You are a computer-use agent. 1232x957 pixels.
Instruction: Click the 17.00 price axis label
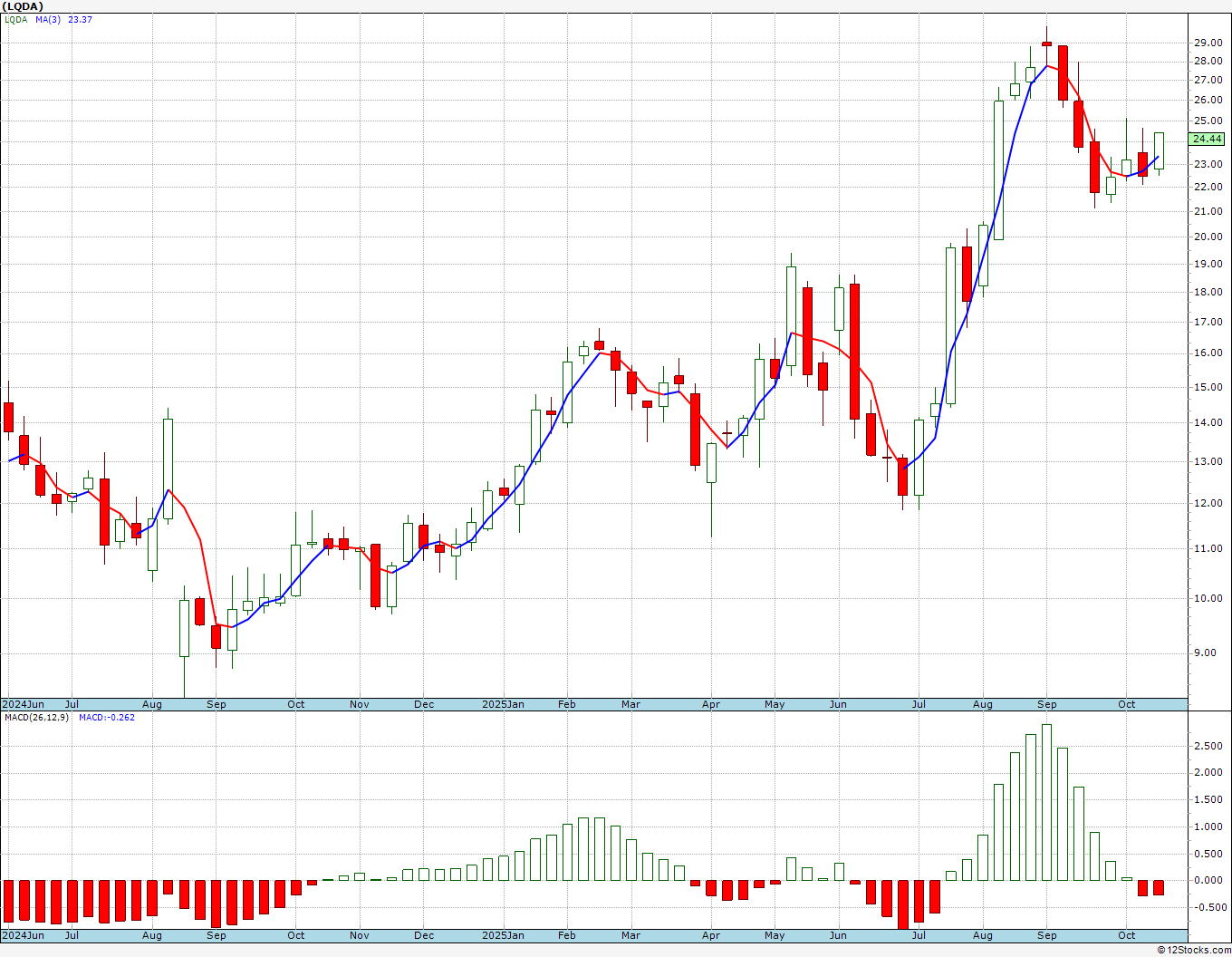pyautogui.click(x=1207, y=322)
